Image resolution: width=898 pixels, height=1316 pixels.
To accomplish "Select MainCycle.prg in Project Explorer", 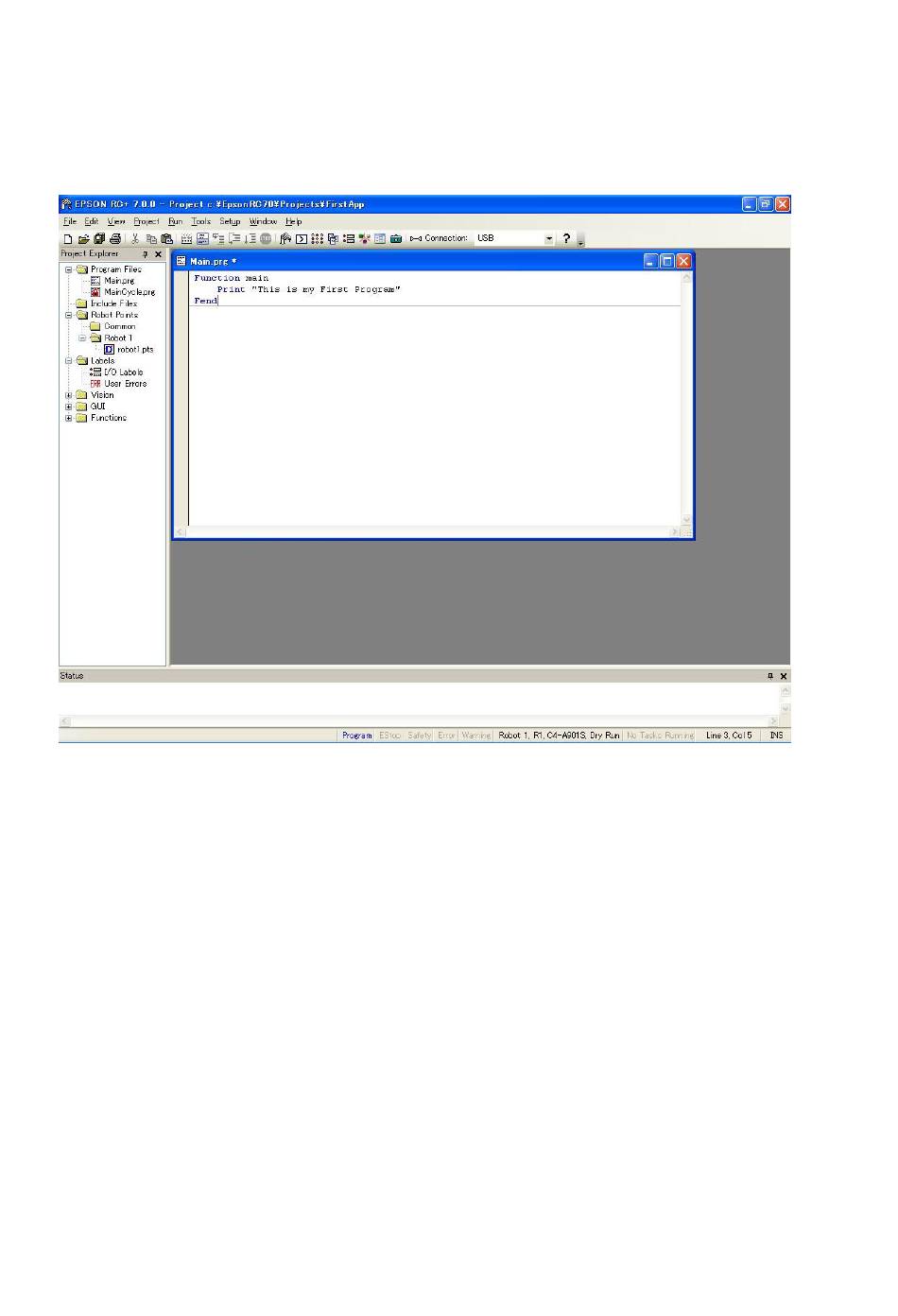I will (130, 292).
